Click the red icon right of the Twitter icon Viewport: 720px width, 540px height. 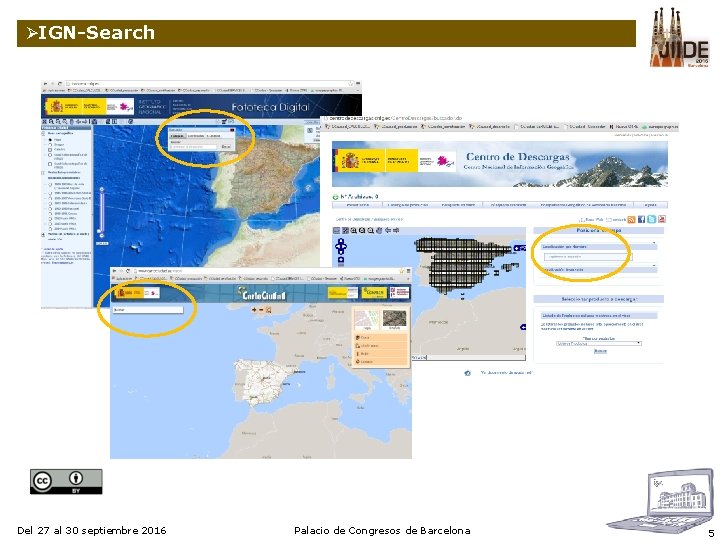click(662, 219)
